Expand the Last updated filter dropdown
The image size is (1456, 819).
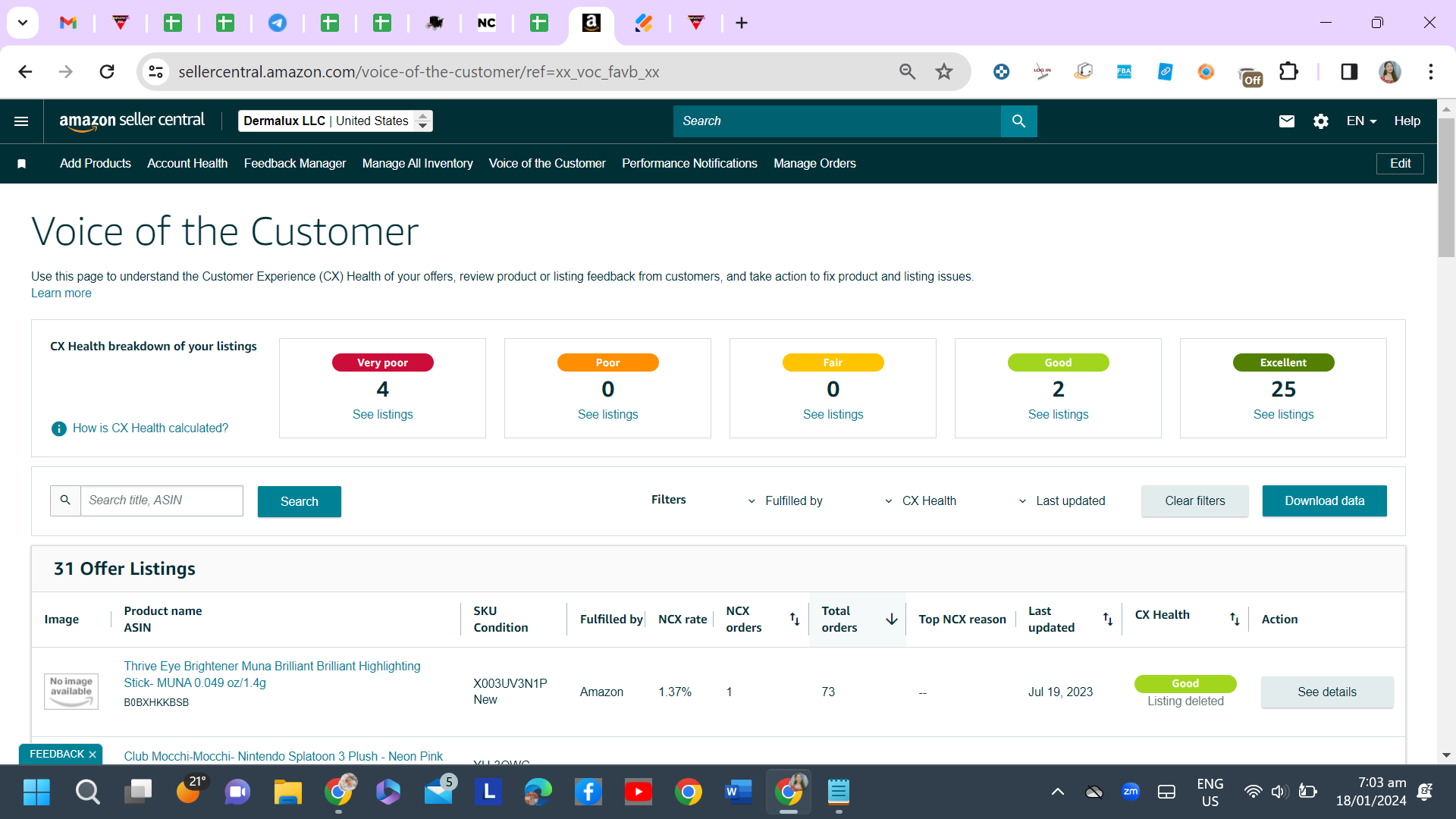pos(1062,501)
